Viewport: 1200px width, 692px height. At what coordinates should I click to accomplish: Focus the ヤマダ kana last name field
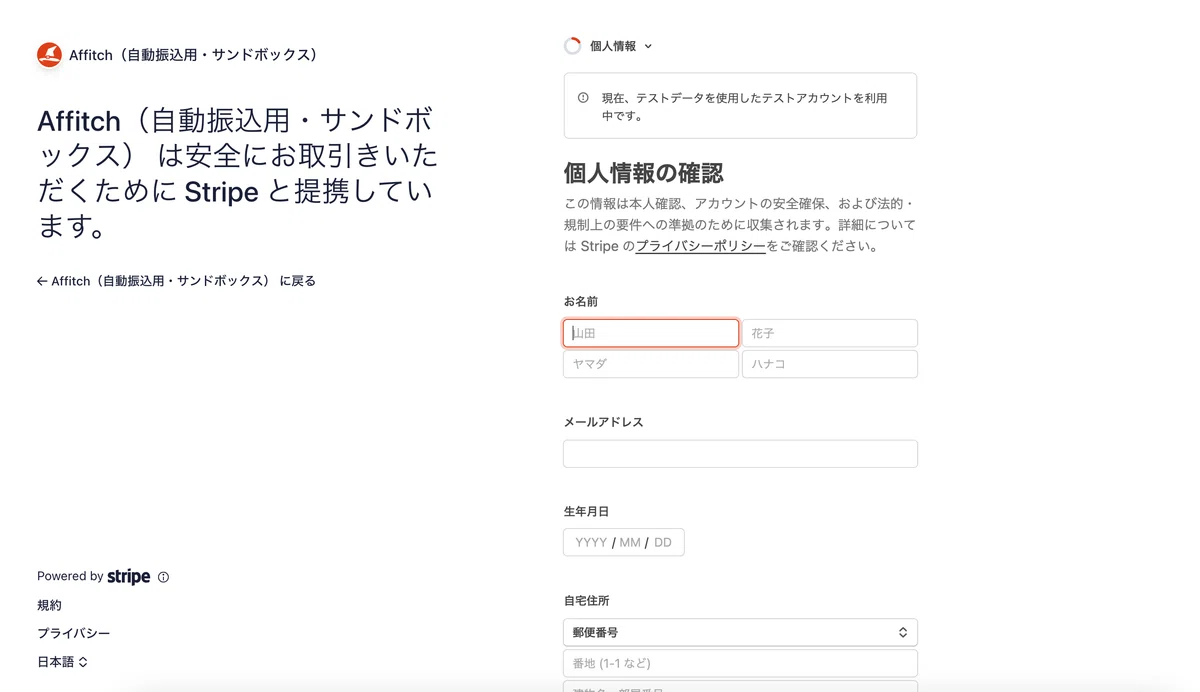point(651,364)
